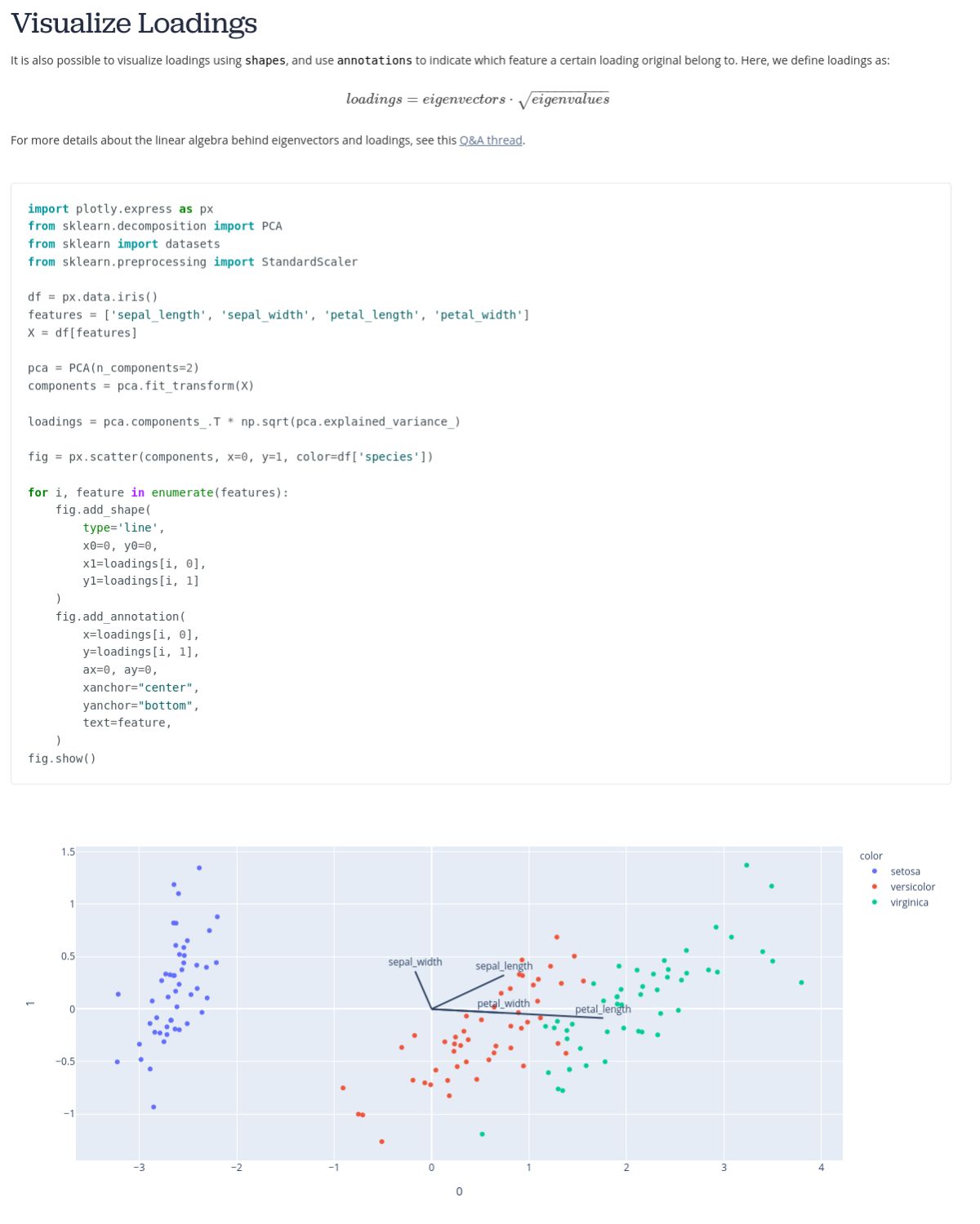Click the y-axis title '1' beside the plot
Image resolution: width=980 pixels, height=1224 pixels.
tap(30, 1003)
